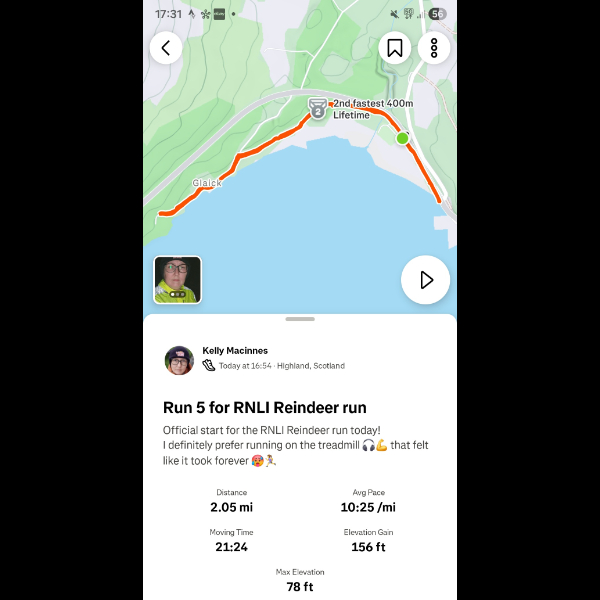This screenshot has width=600, height=600.
Task: Open Kelly Macinnes profile avatar
Action: coord(179,360)
